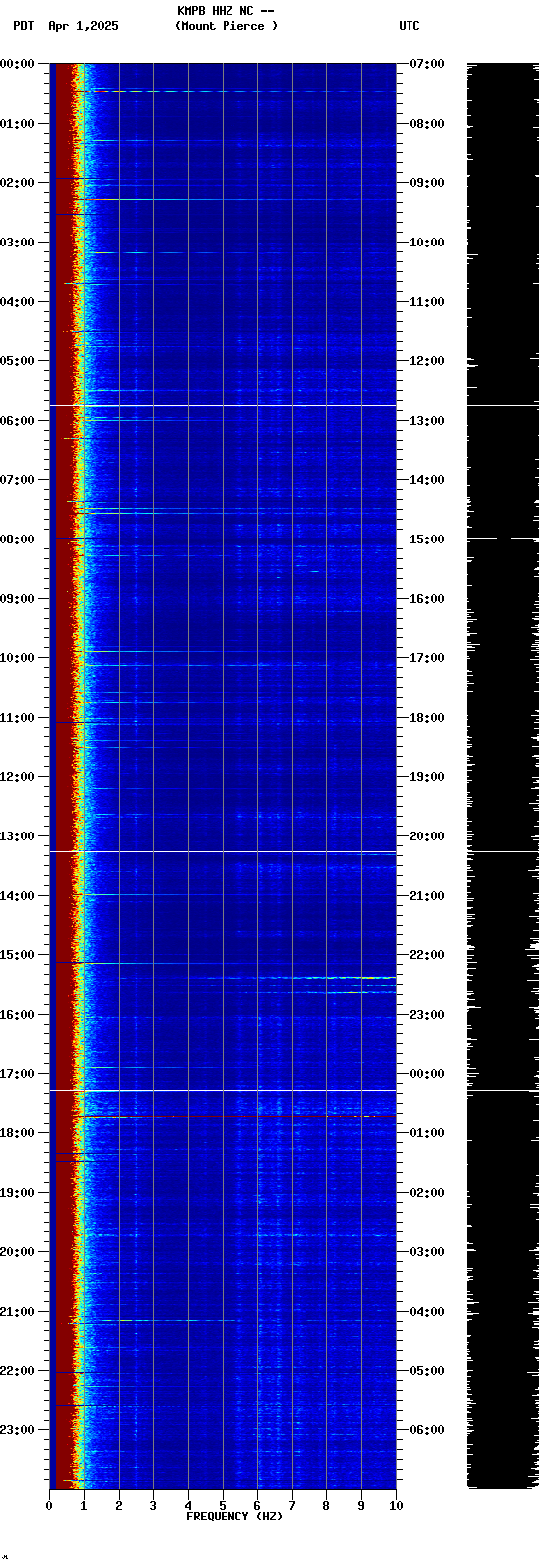The width and height of the screenshot is (546, 1568).
Task: Click the '(Mount Pierce )' subtitle
Action: click(227, 26)
